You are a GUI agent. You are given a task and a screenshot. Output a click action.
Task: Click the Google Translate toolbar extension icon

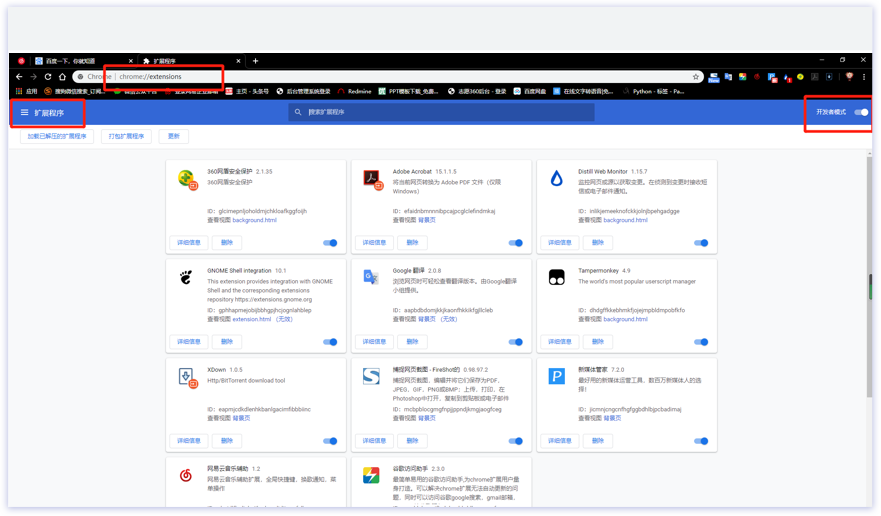(x=728, y=76)
